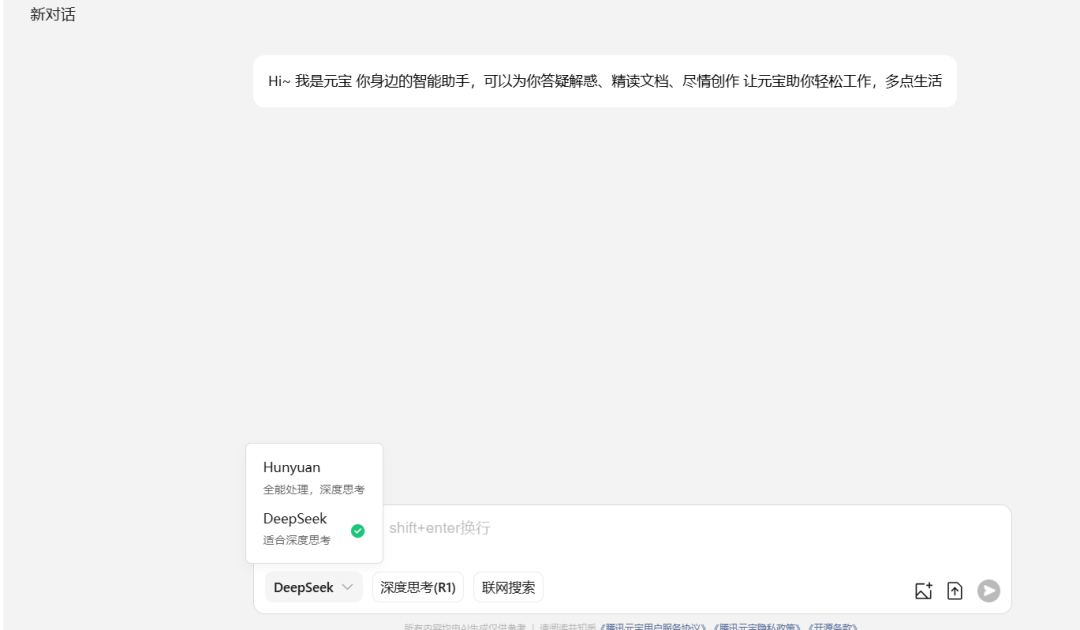The height and width of the screenshot is (630, 1080).
Task: Click the upload file icon
Action: (955, 591)
